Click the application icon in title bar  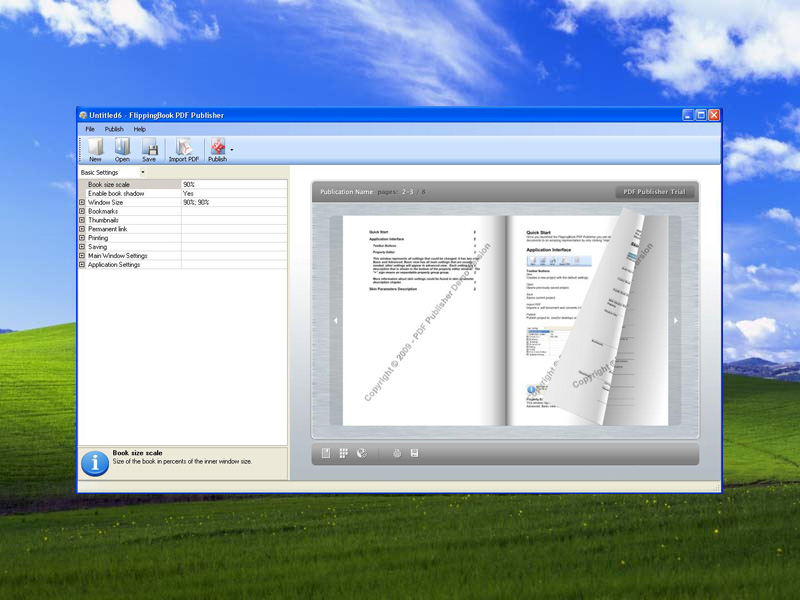point(83,115)
